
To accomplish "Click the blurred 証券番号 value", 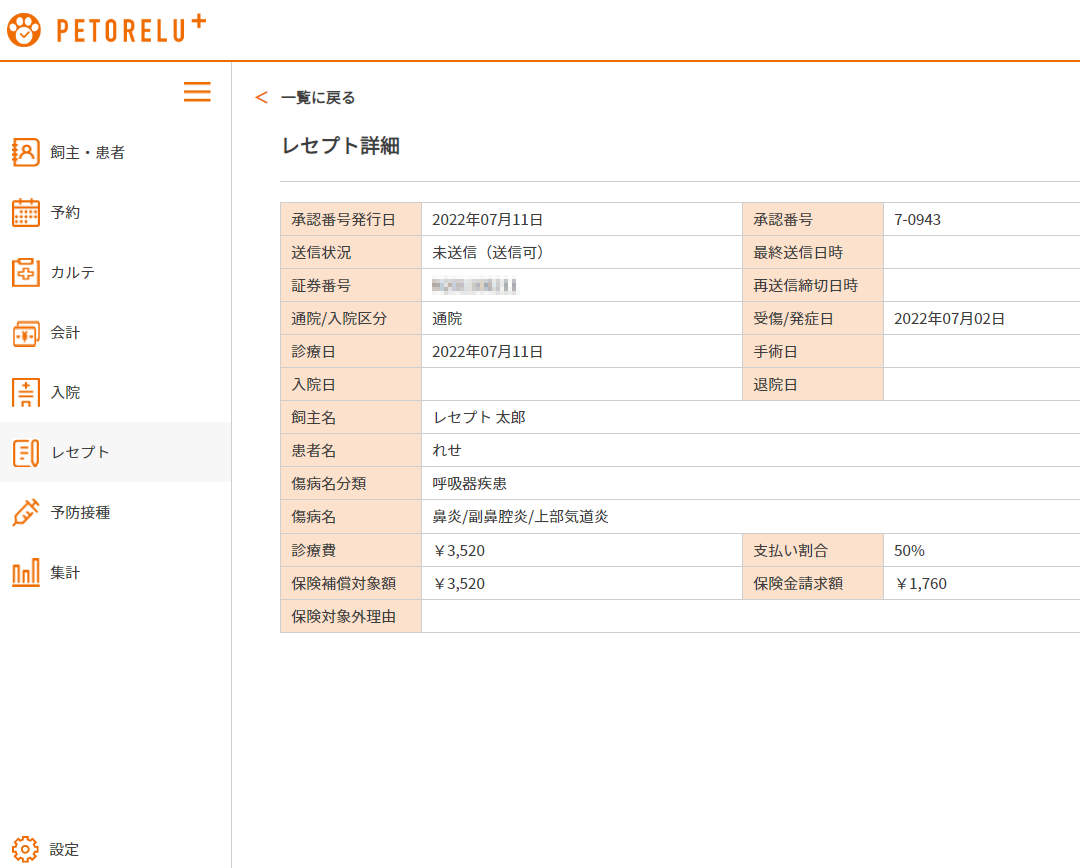I will pos(475,286).
